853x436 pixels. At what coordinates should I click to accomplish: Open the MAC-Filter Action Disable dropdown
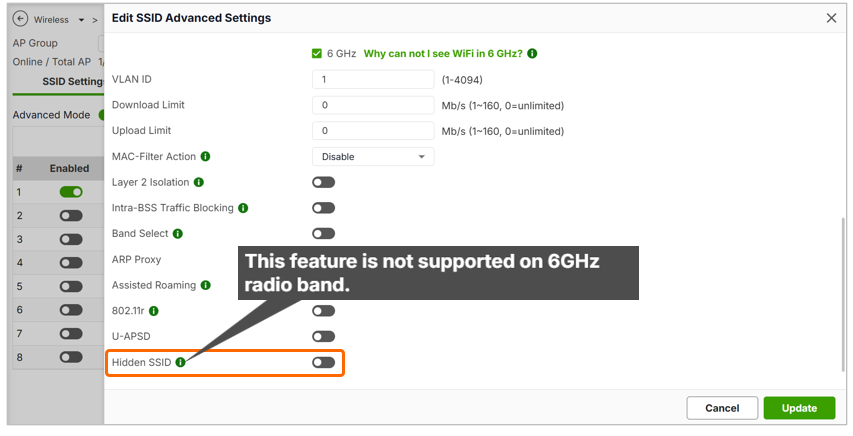coord(373,157)
